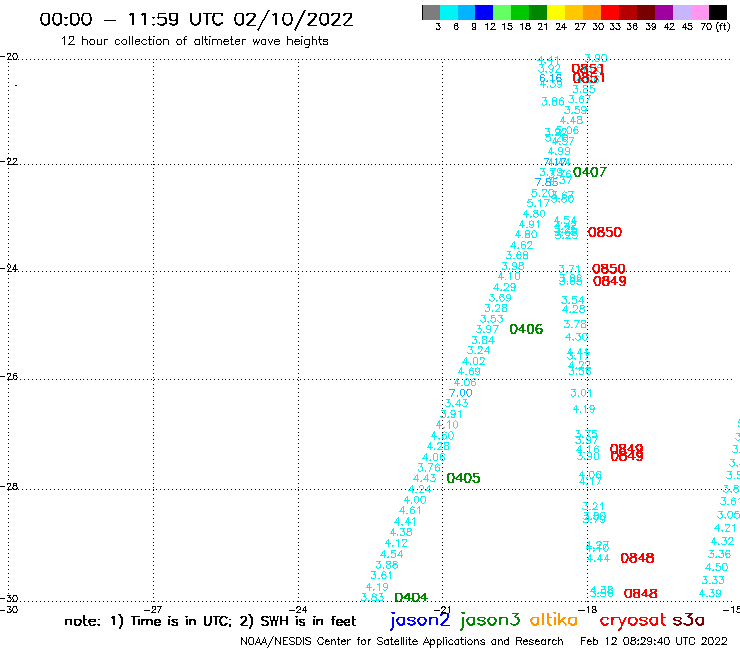Viewport: 740px width, 650px height.
Task: Click the dark blue 12 ft legend swatch
Action: pyautogui.click(x=484, y=12)
